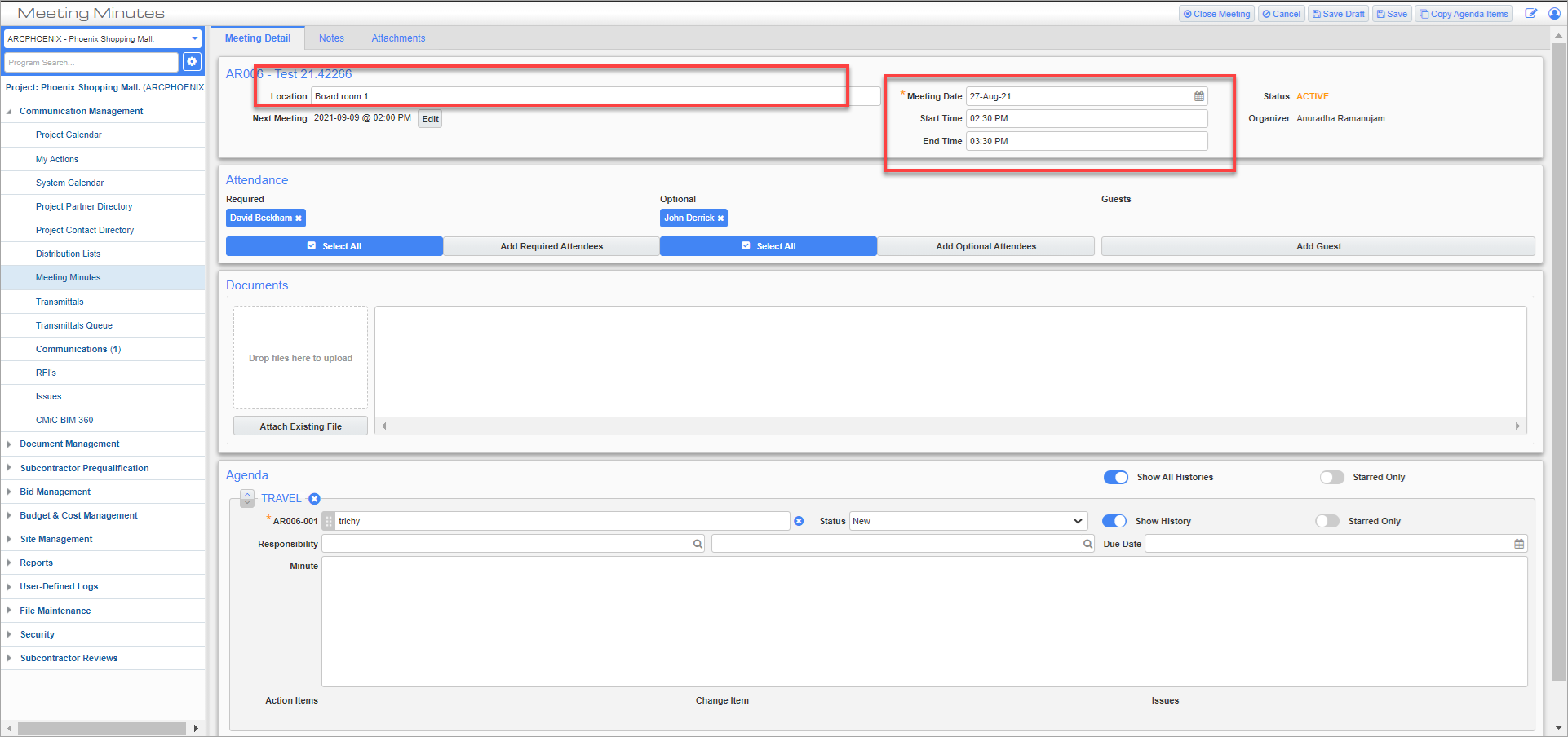This screenshot has width=1568, height=737.
Task: Click Add Required Attendees button
Action: pyautogui.click(x=551, y=246)
